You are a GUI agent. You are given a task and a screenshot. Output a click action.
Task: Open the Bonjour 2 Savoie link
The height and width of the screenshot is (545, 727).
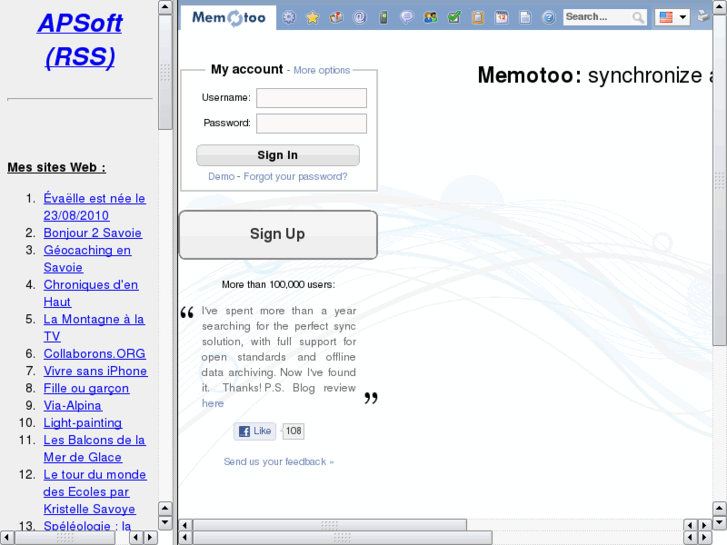(x=93, y=233)
